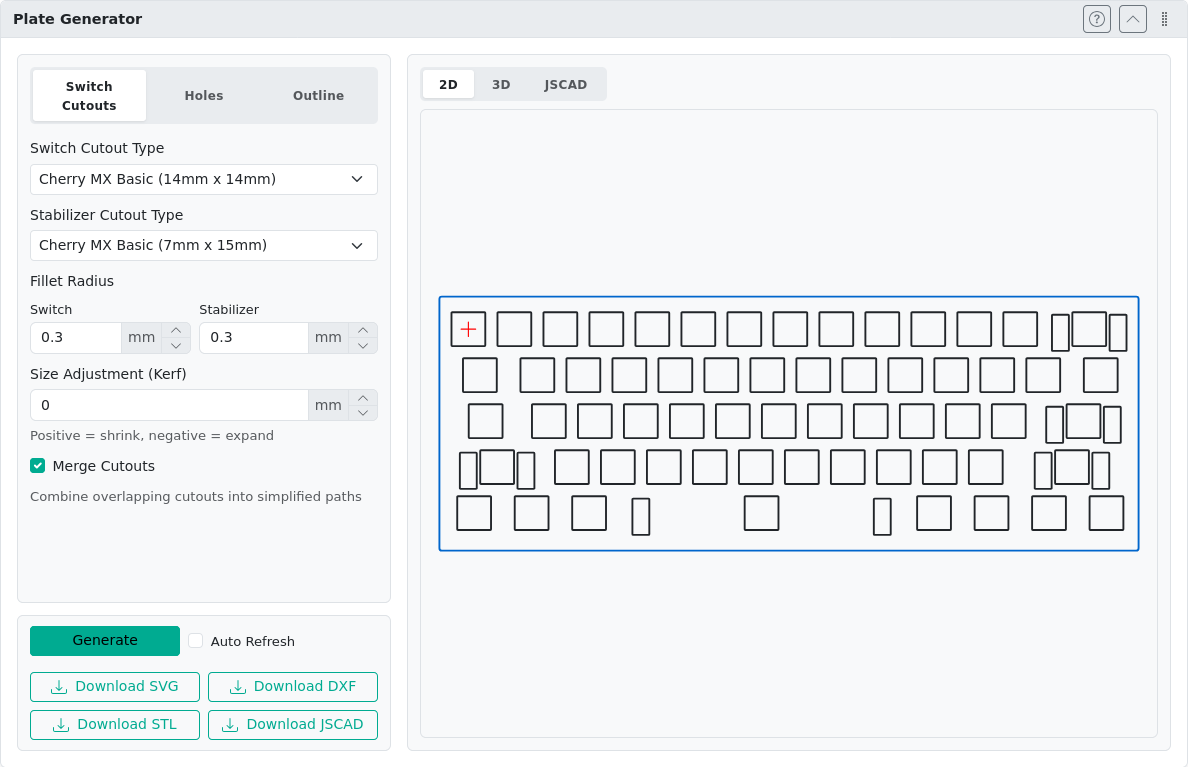The width and height of the screenshot is (1188, 767).
Task: Open the JSCAD view tab
Action: [x=566, y=85]
